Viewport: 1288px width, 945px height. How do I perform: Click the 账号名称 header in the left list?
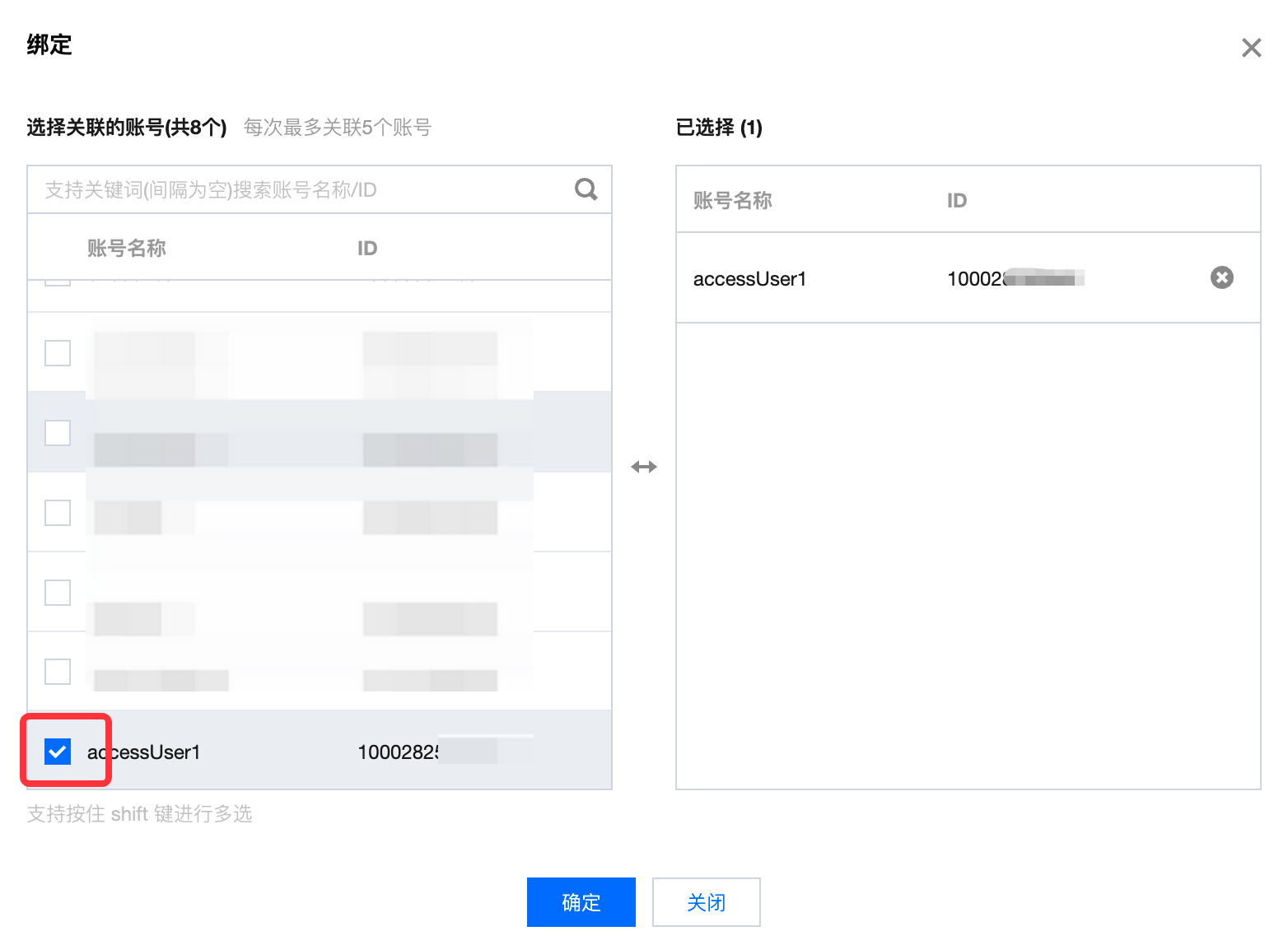pos(127,248)
